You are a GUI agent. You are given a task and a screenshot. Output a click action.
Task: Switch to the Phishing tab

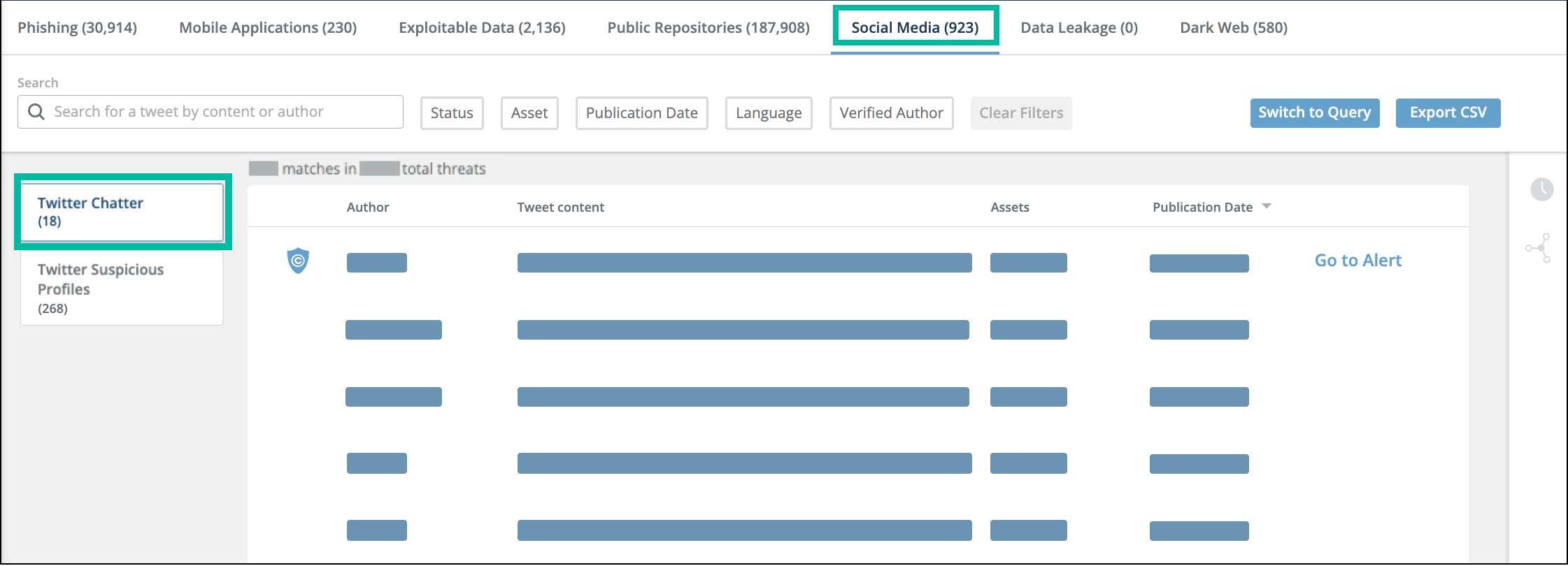[78, 28]
